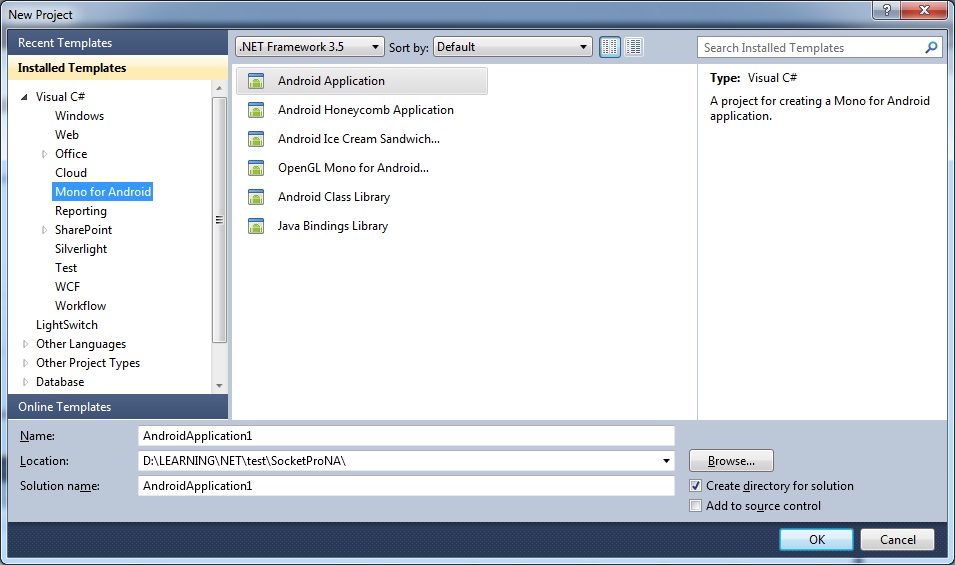This screenshot has height=565, width=955.
Task: Click the template tree scrollbar thumb
Action: click(219, 219)
